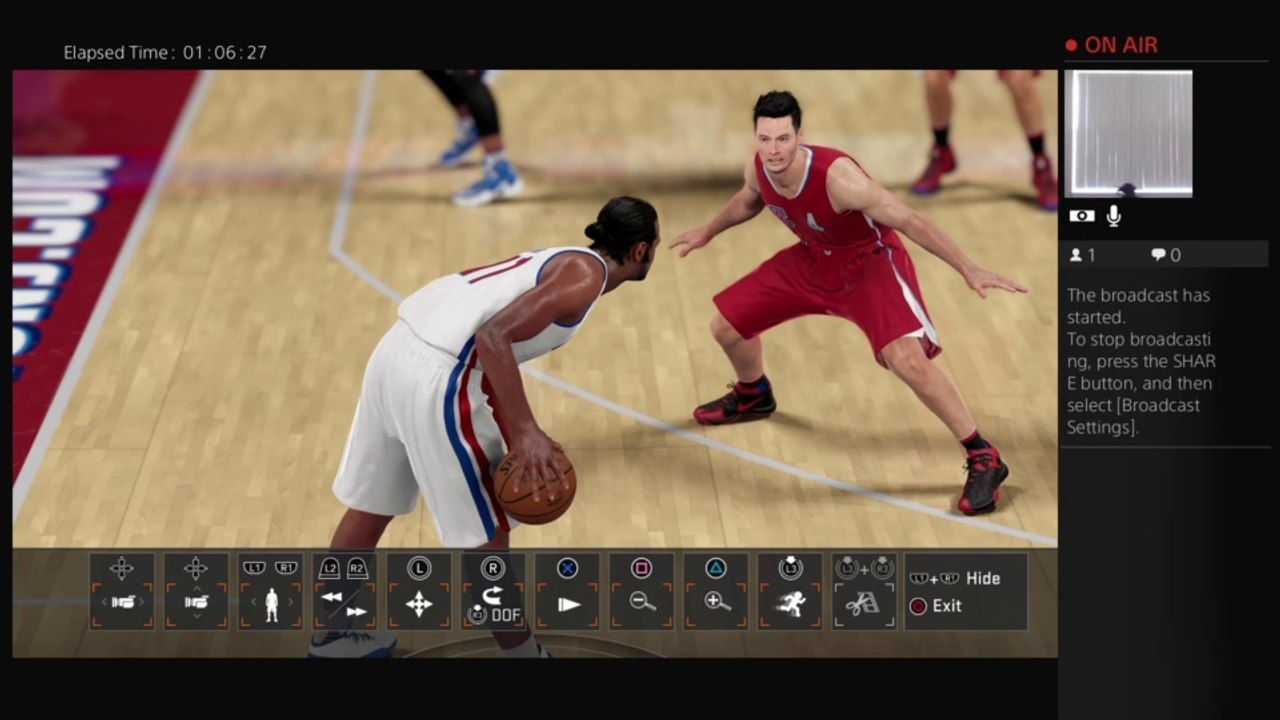
Task: Zoom out with the Square magnifier
Action: click(641, 591)
